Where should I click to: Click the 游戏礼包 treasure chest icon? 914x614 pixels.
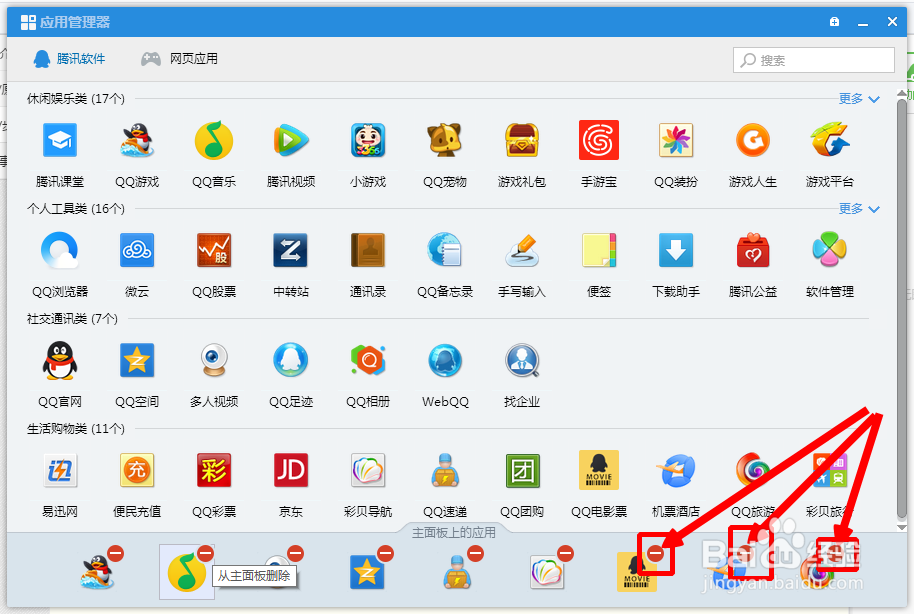tap(522, 141)
